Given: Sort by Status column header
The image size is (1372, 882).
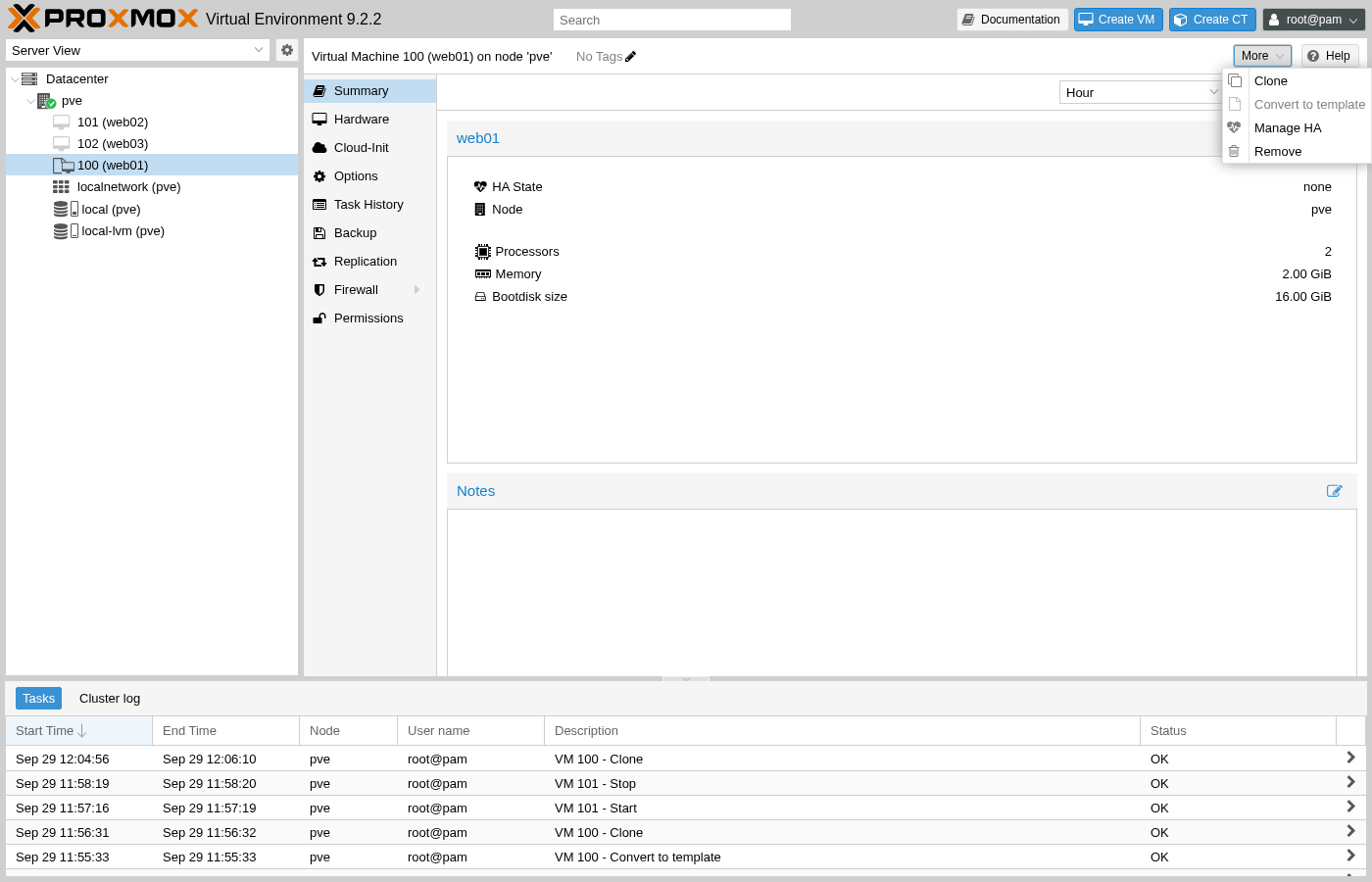Looking at the screenshot, I should [x=1238, y=731].
